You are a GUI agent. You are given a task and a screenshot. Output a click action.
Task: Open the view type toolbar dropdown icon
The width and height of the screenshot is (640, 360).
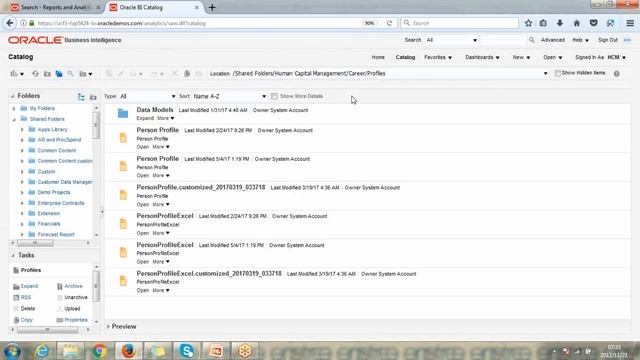click(17, 74)
